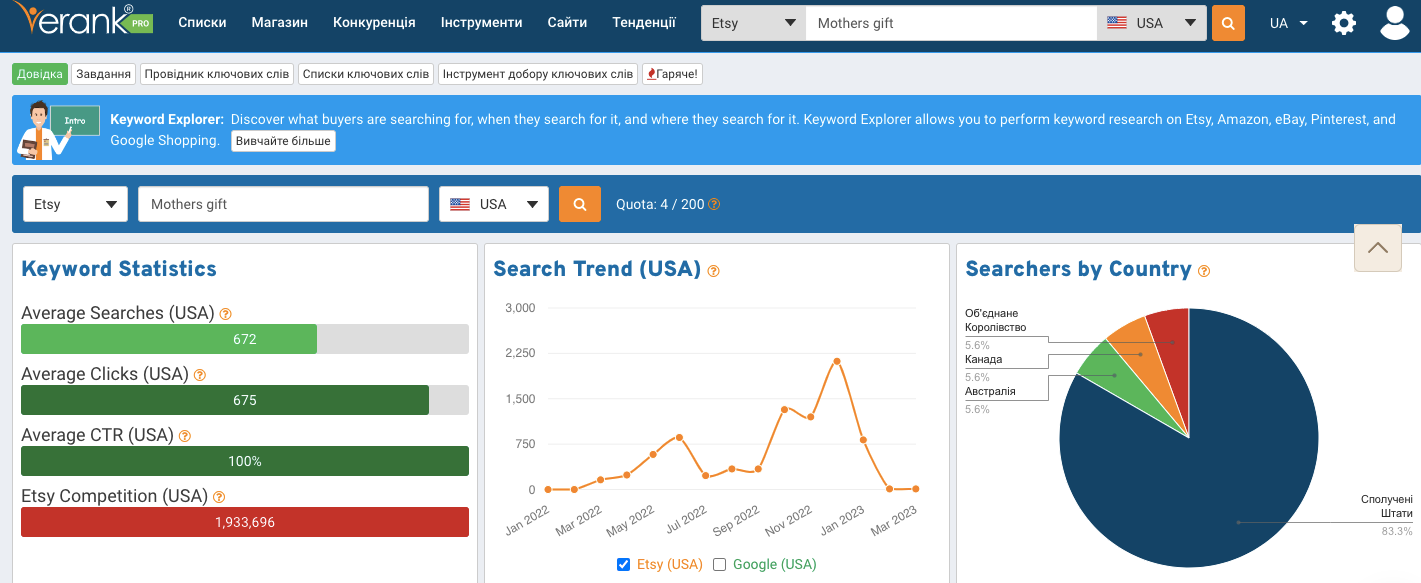Click the Вивчайте більше button
1421x583 pixels.
283,141
